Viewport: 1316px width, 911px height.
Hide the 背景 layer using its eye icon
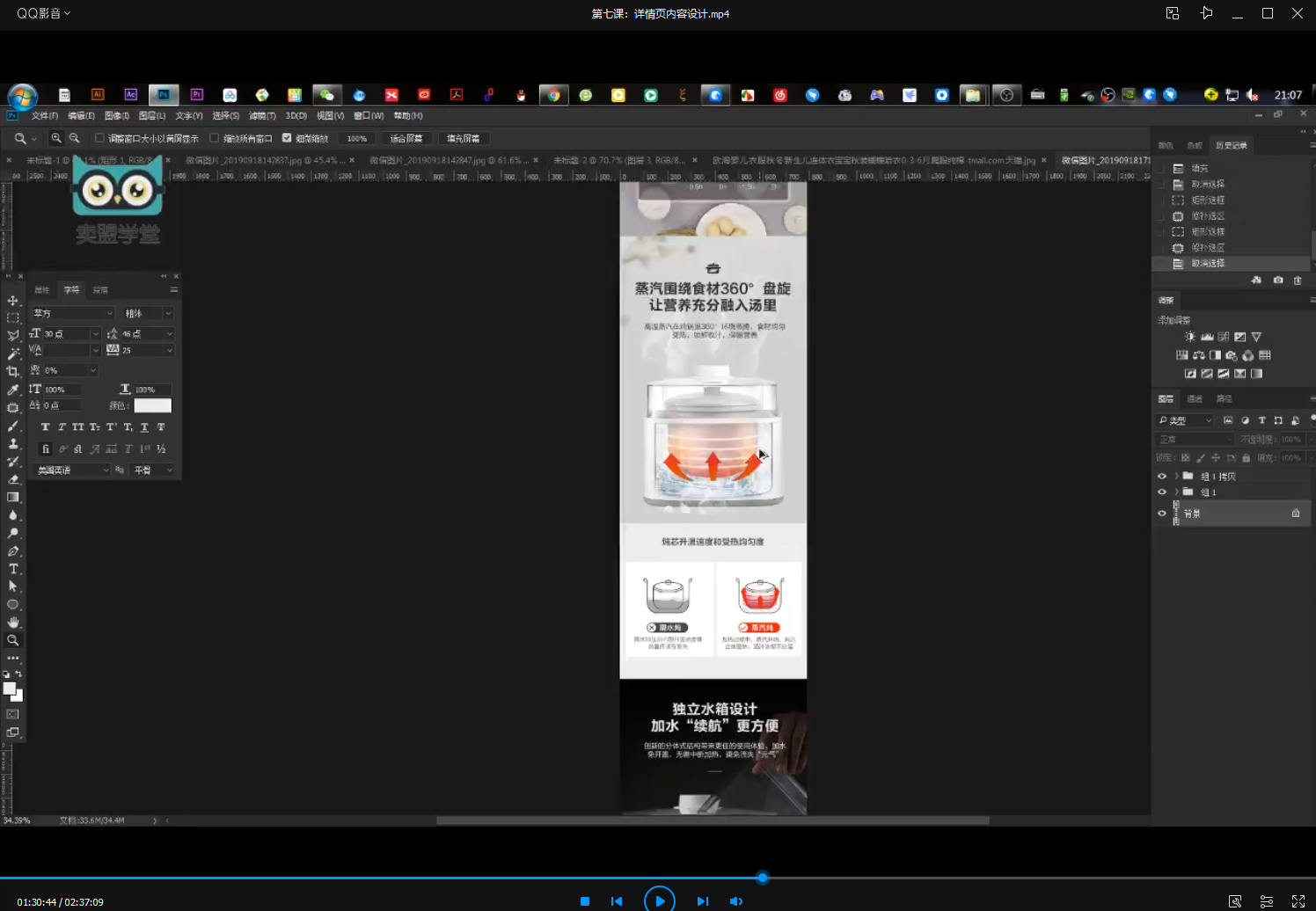point(1162,514)
